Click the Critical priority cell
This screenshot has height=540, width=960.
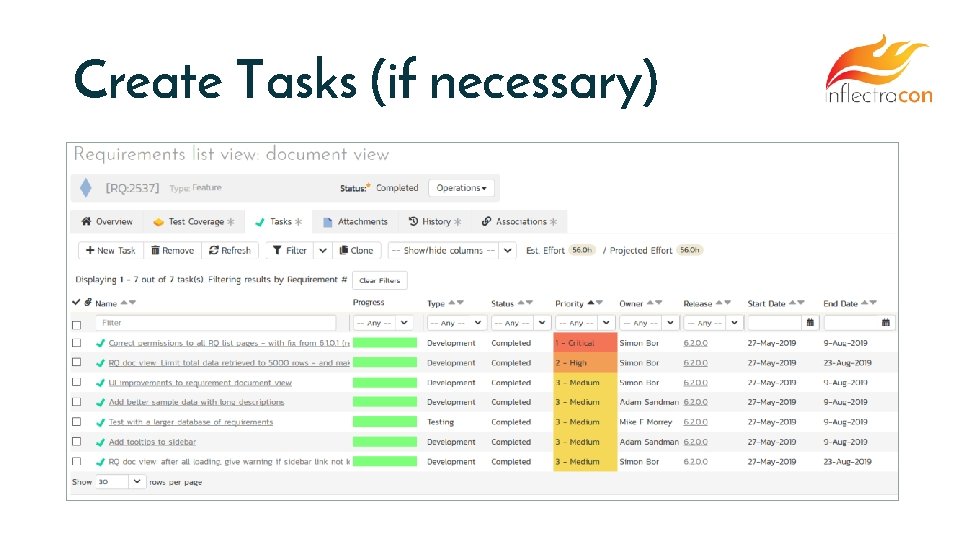585,343
